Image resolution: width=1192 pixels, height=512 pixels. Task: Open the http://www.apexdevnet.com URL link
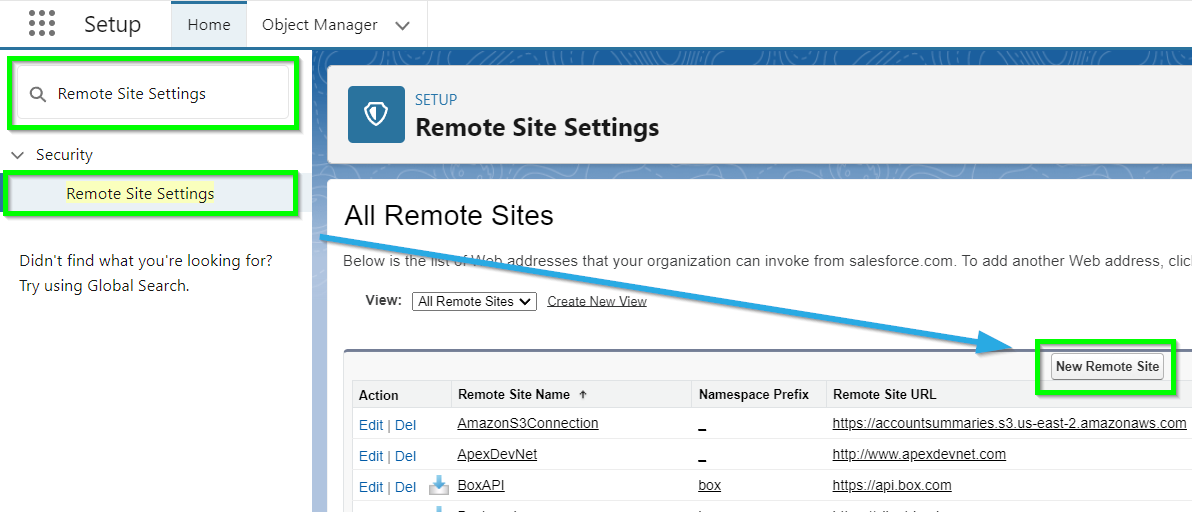pos(919,454)
